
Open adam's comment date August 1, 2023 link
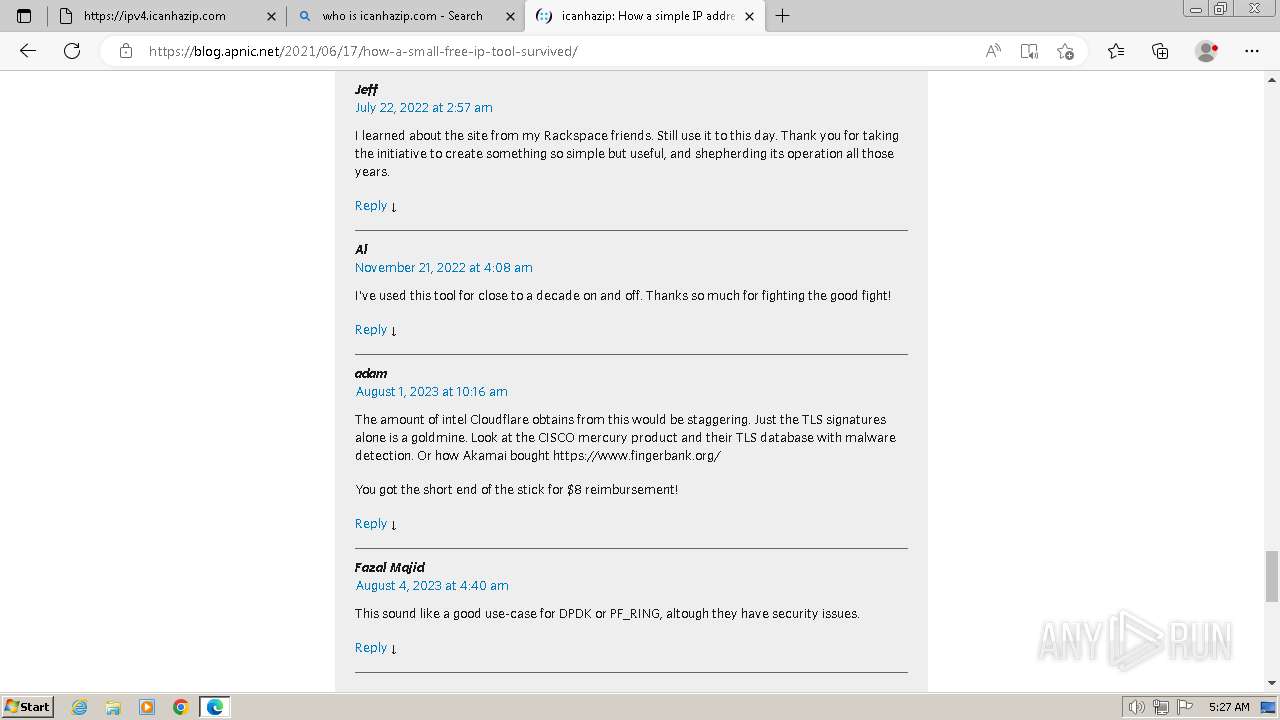pyautogui.click(x=432, y=392)
